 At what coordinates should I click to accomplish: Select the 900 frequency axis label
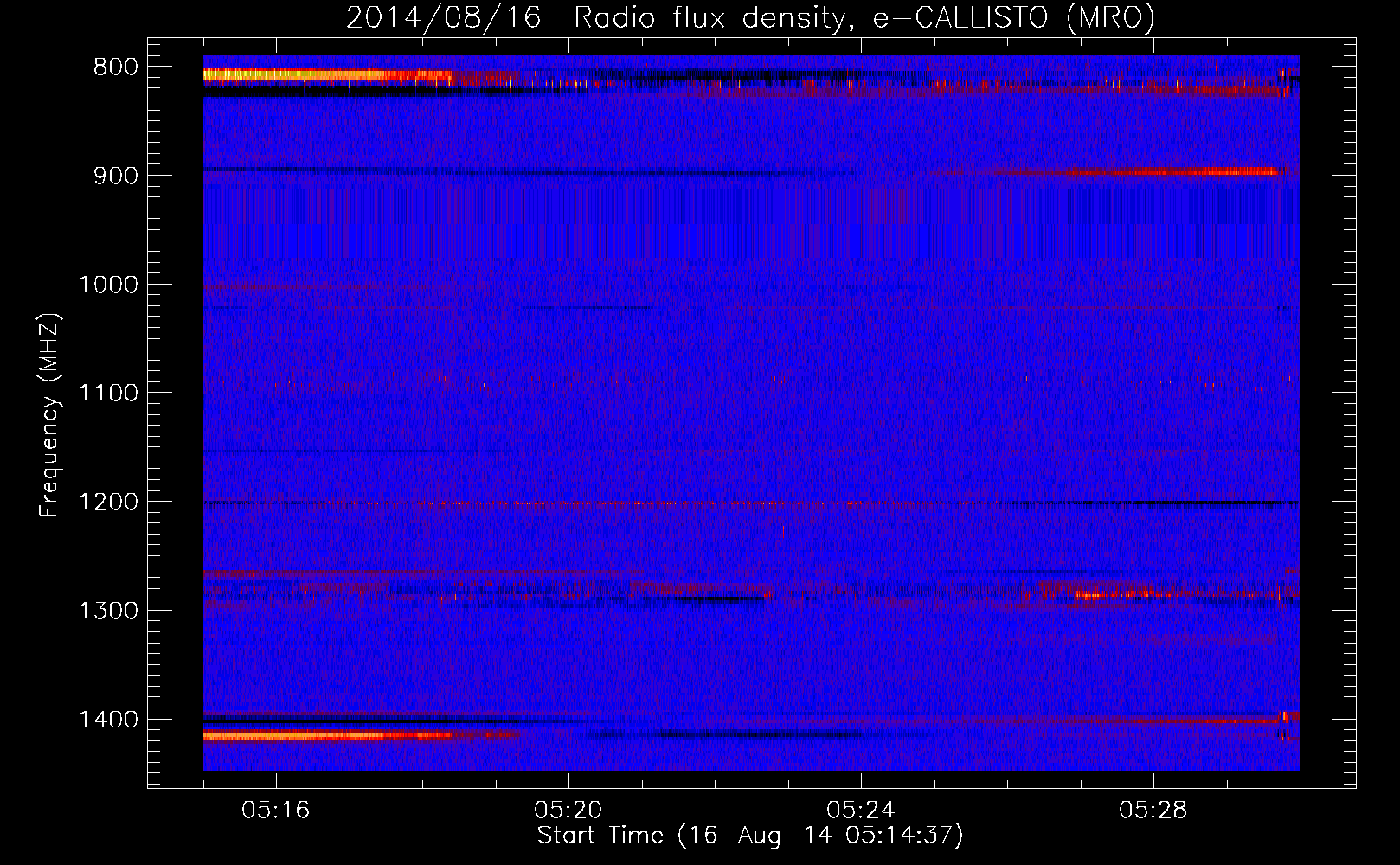(x=116, y=176)
